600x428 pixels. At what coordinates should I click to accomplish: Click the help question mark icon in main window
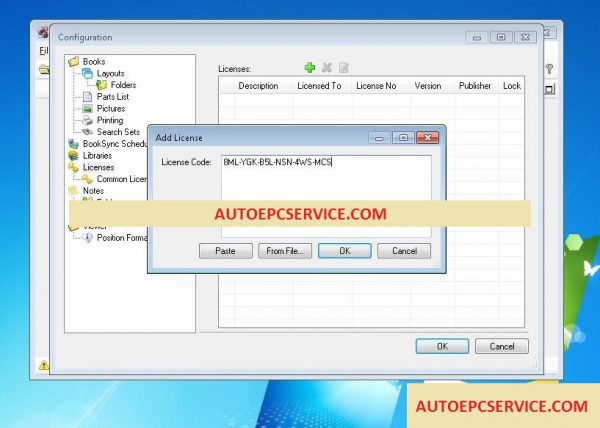pos(549,69)
